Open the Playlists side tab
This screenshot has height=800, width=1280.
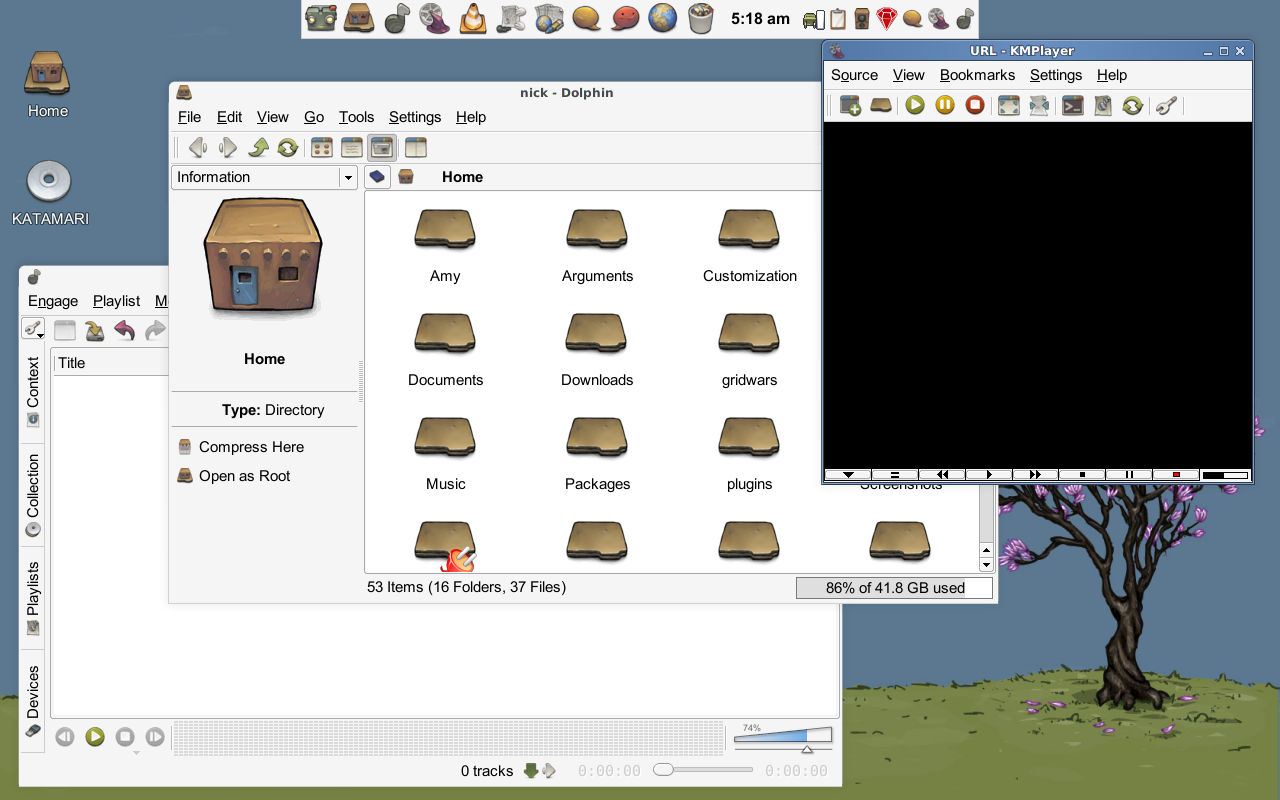33,598
